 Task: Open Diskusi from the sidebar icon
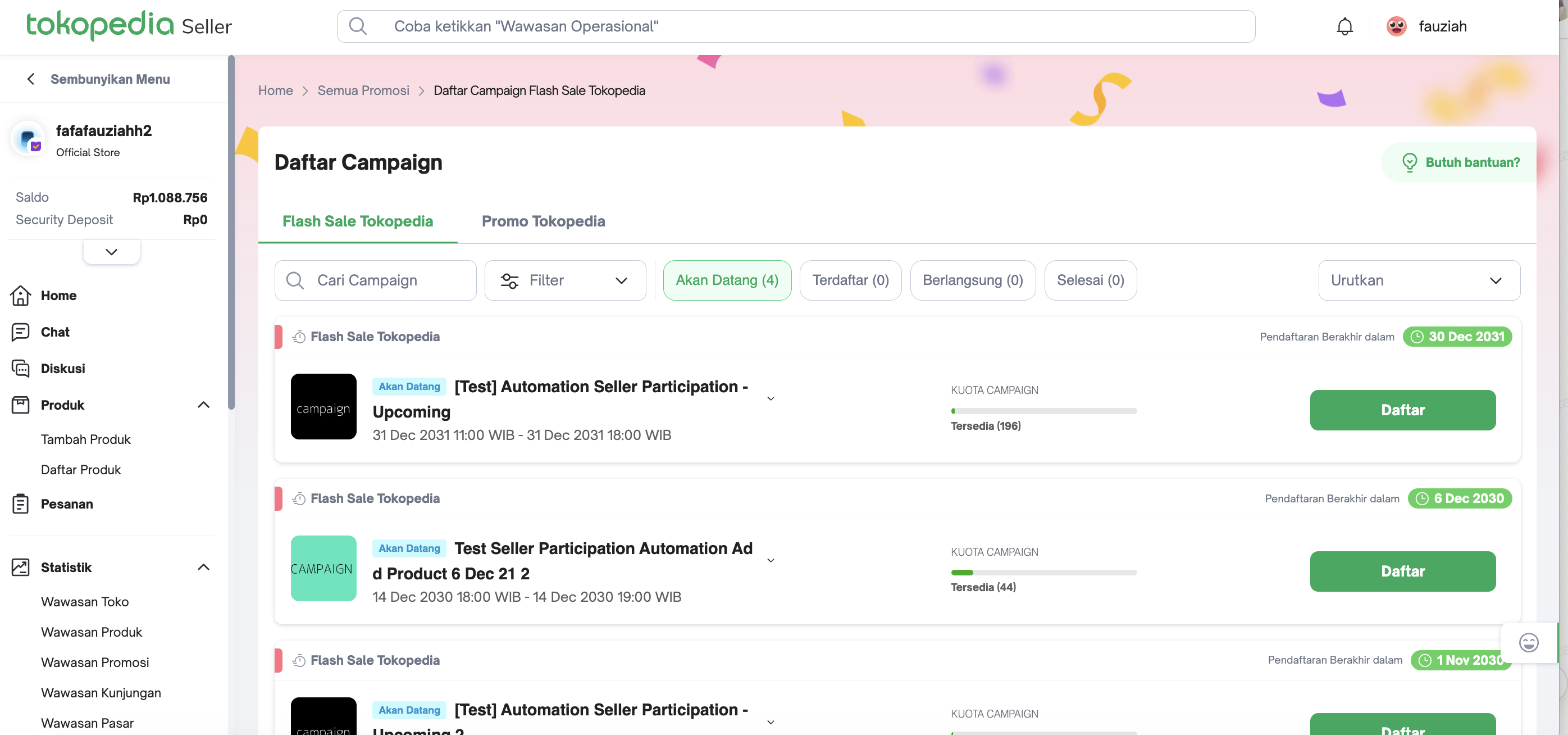coord(21,369)
